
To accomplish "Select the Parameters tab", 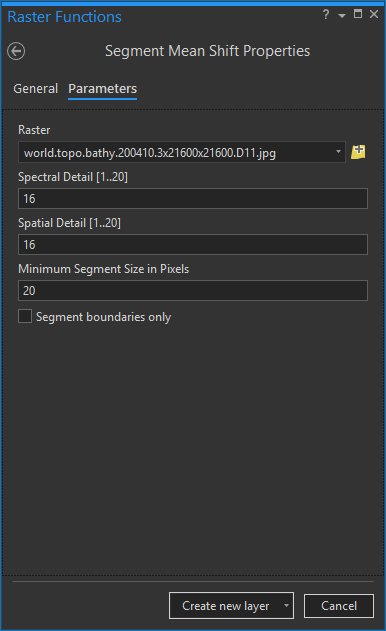I will 103,89.
